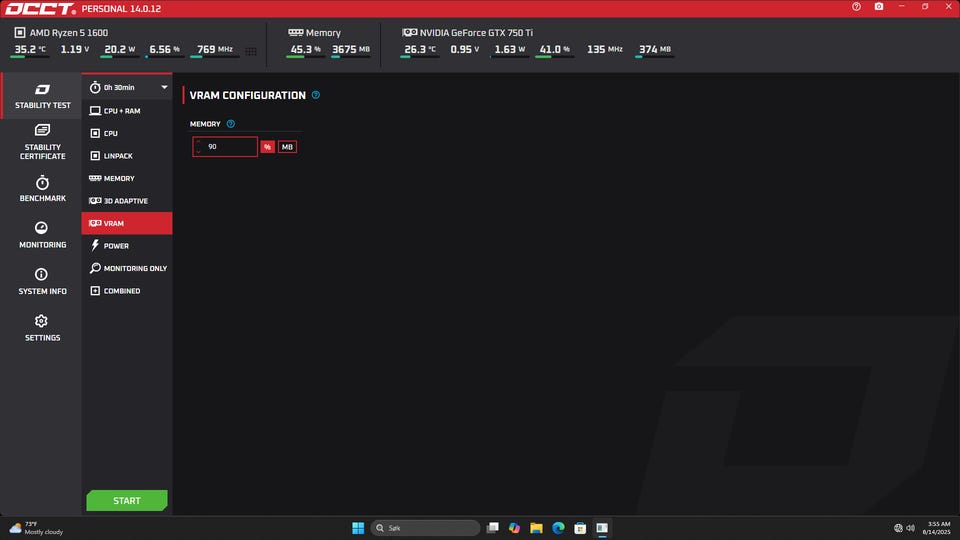Open the Windows Start menu
Screen dimensions: 960x540
pos(358,528)
